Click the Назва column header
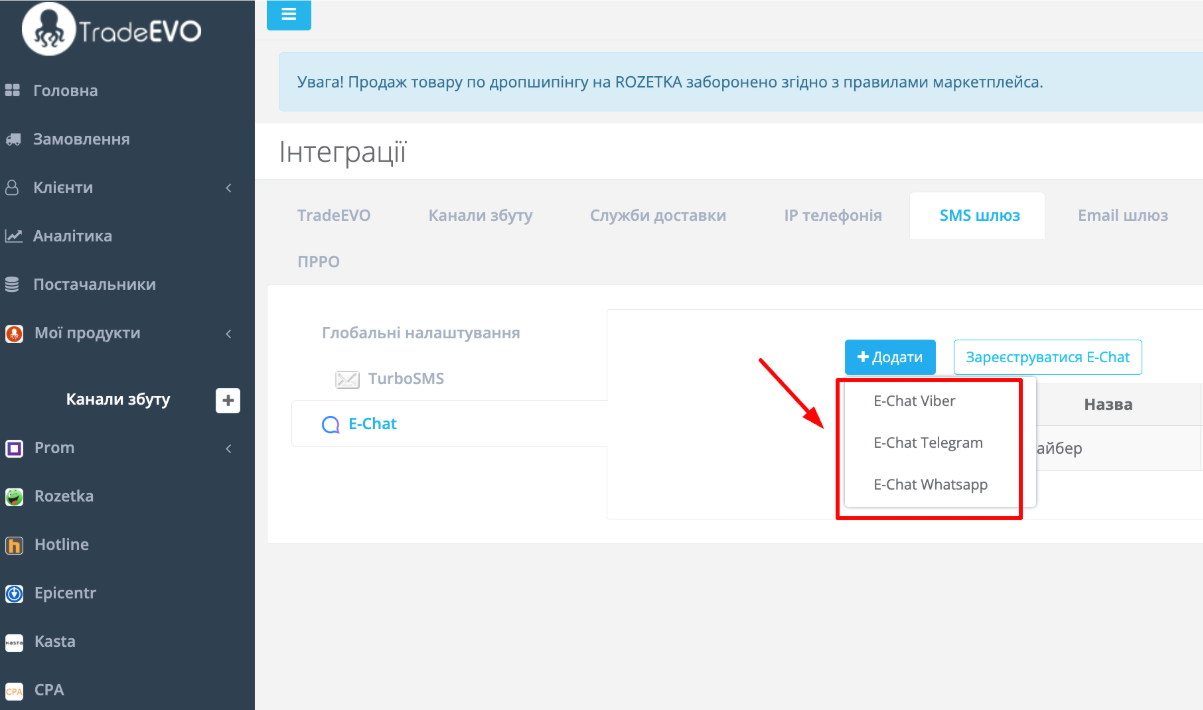Image resolution: width=1203 pixels, height=710 pixels. pyautogui.click(x=1108, y=405)
